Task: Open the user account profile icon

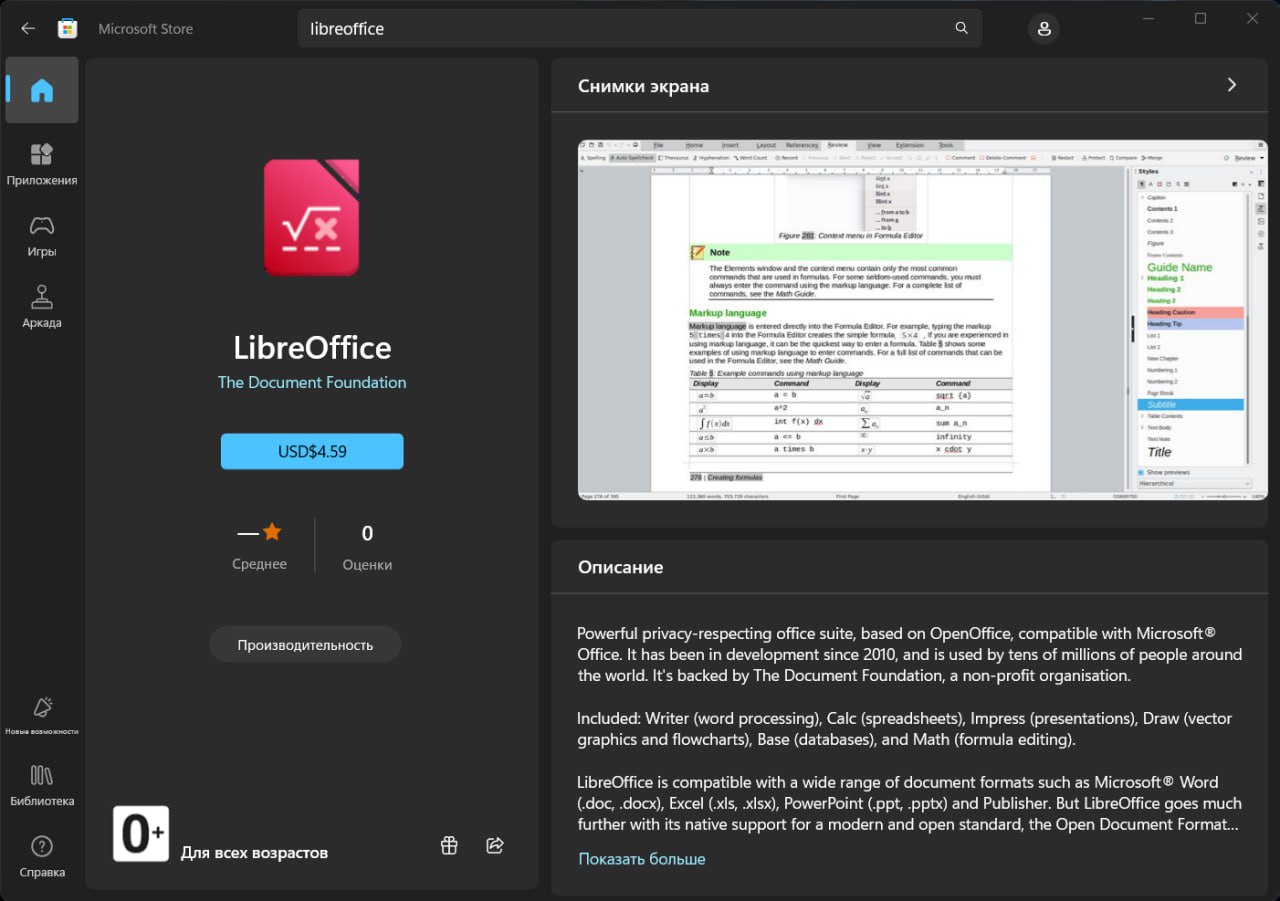Action: [x=1044, y=29]
